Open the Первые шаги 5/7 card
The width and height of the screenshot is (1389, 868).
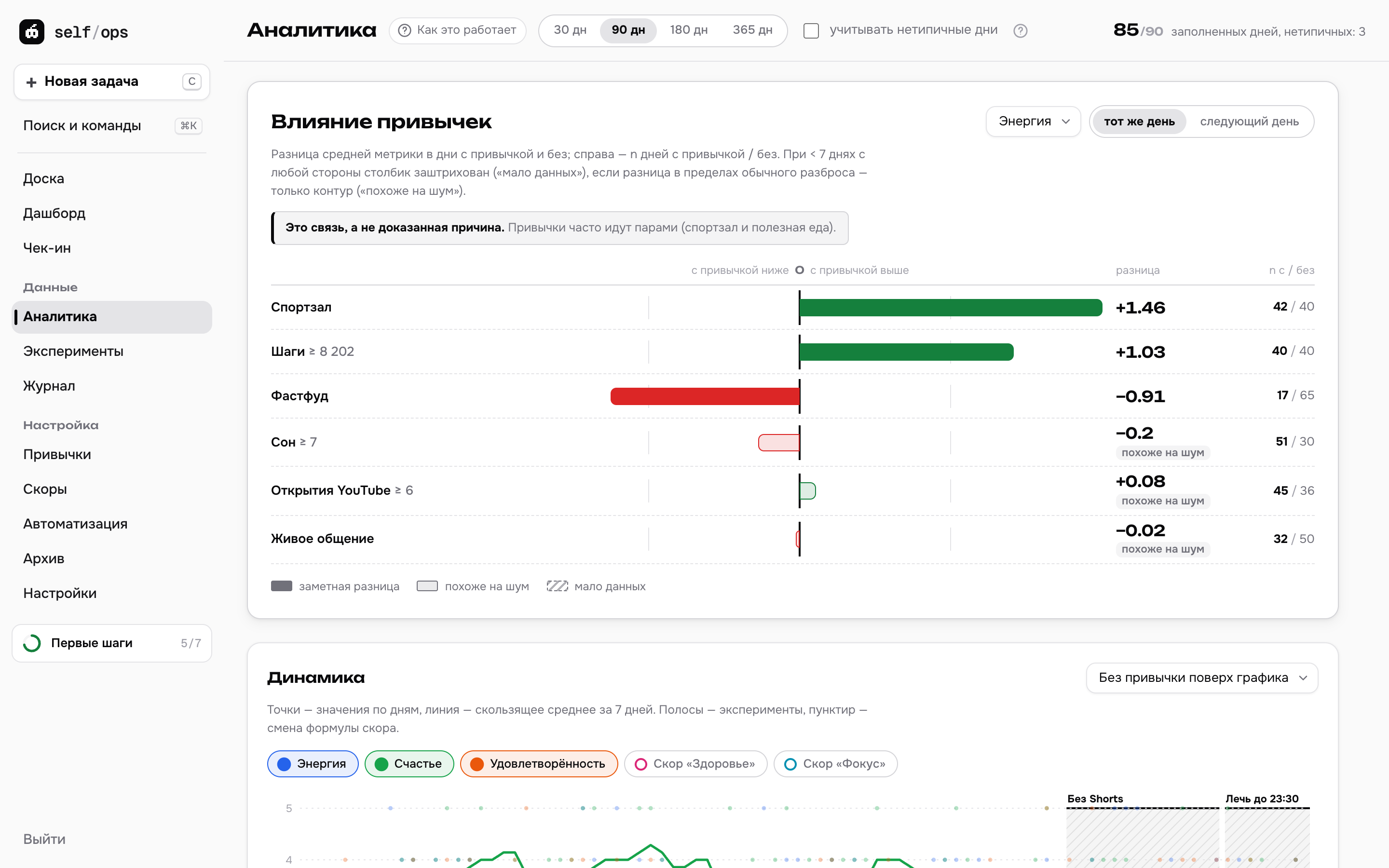112,643
